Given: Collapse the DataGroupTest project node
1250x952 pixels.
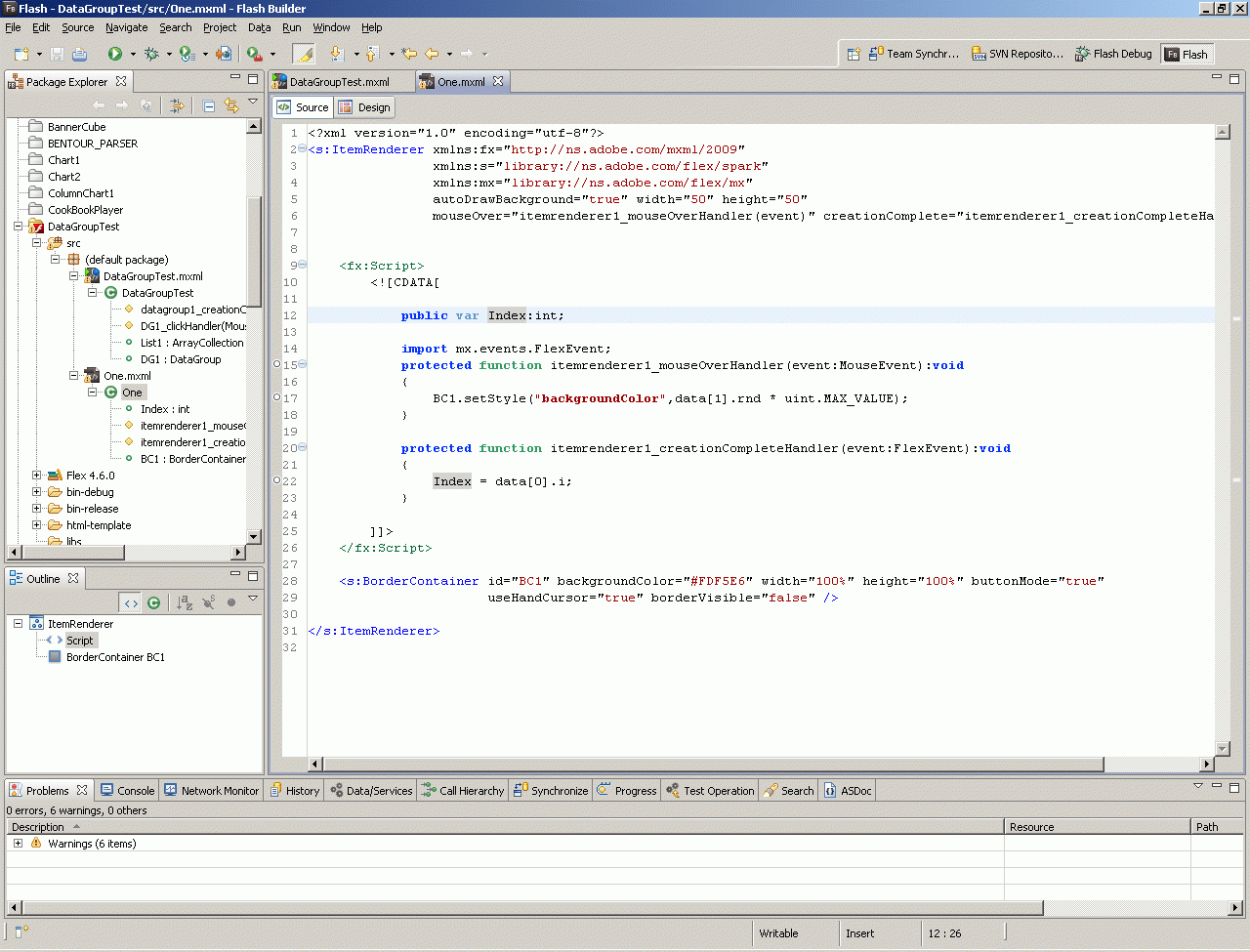Looking at the screenshot, I should [x=19, y=227].
